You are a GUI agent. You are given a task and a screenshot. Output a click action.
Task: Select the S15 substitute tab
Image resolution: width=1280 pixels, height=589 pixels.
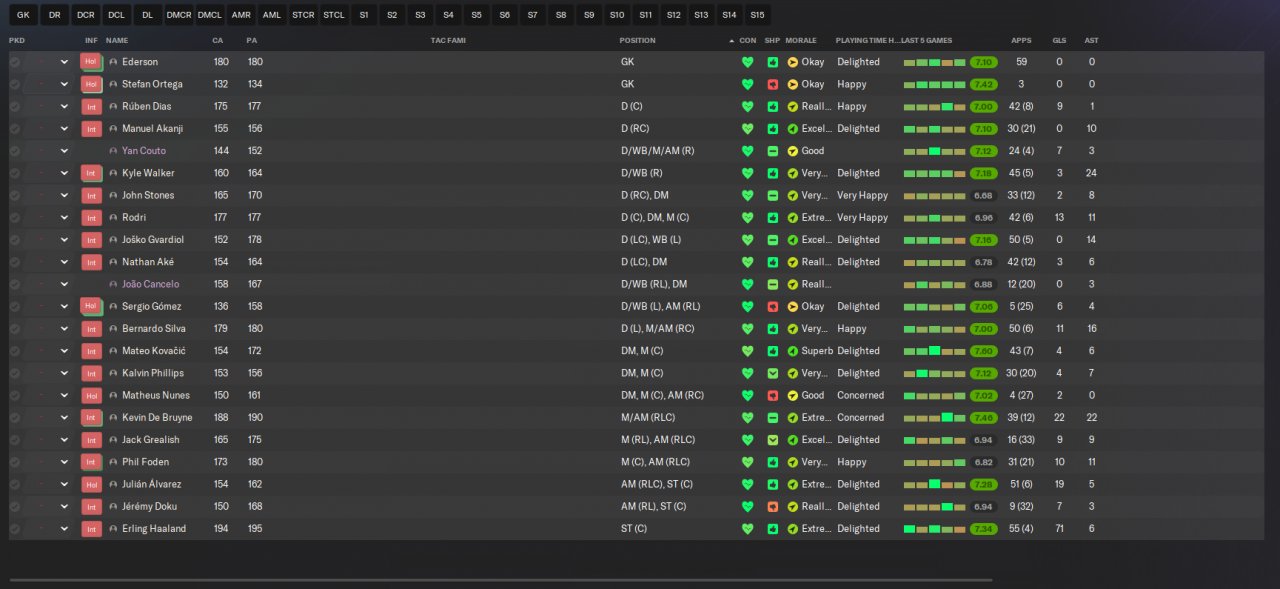coord(757,15)
